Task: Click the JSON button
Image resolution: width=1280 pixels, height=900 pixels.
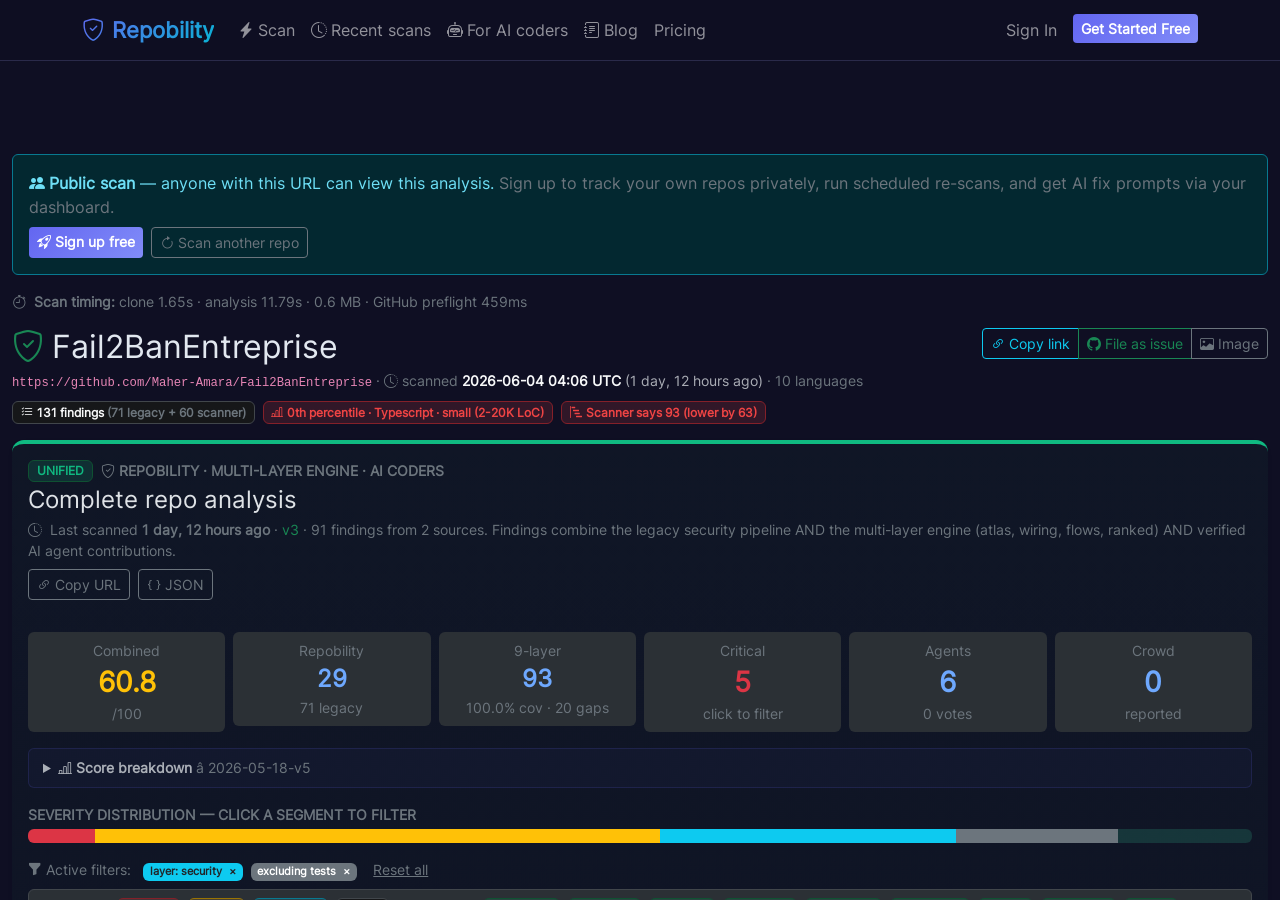Action: coord(175,584)
